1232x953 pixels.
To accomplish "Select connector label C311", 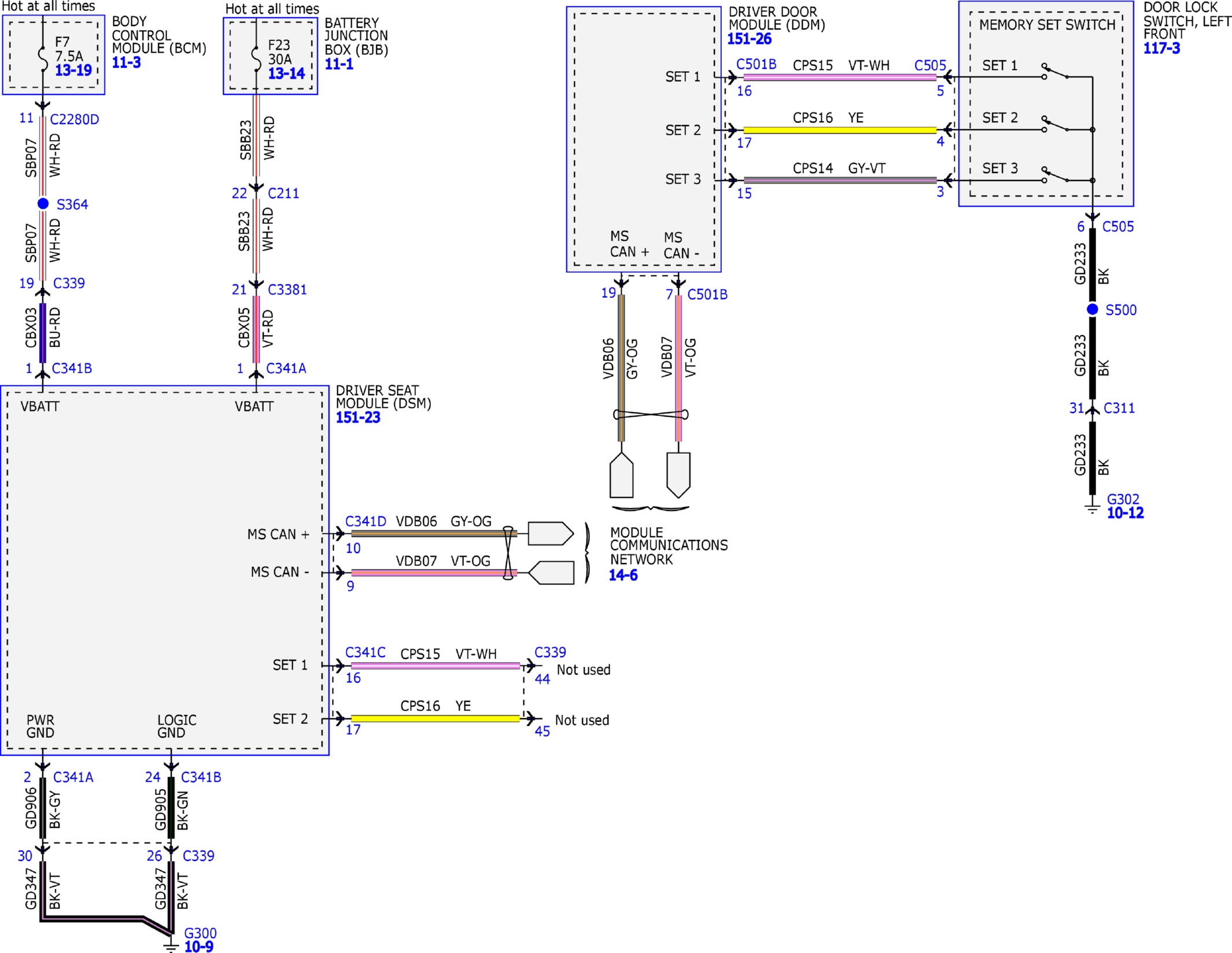I will (1119, 409).
